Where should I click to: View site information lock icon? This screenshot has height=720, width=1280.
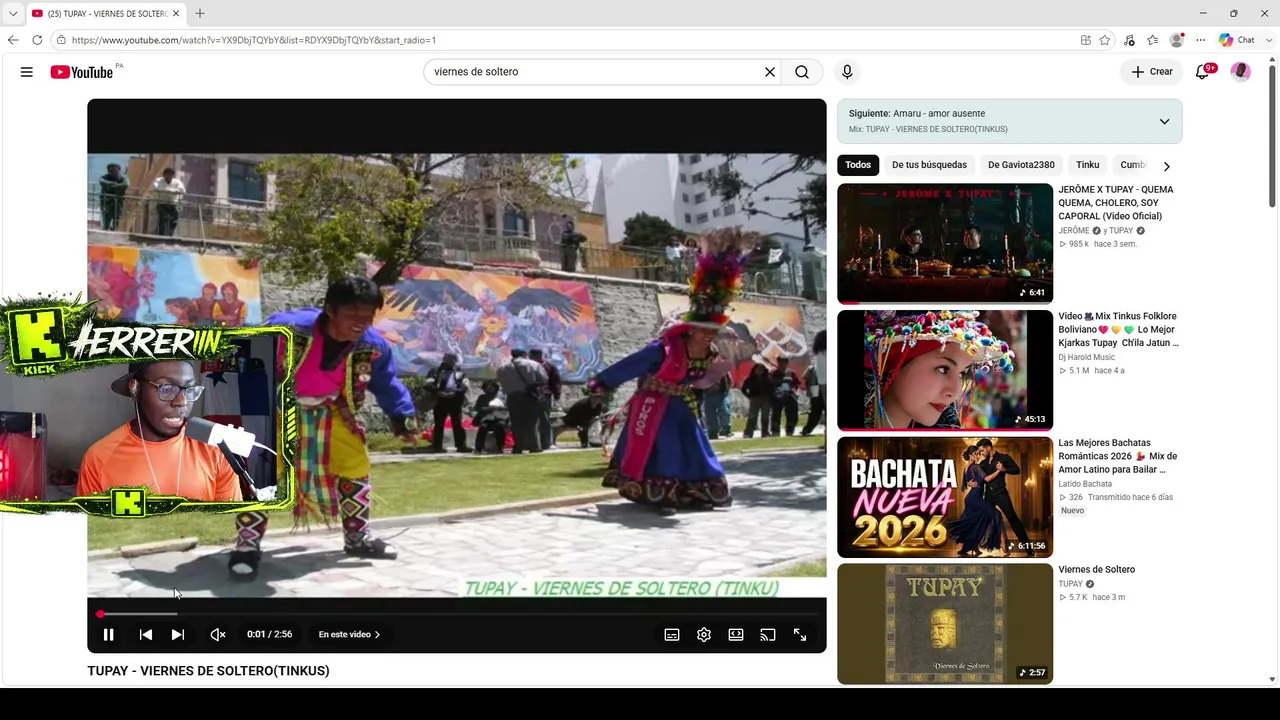tap(61, 40)
